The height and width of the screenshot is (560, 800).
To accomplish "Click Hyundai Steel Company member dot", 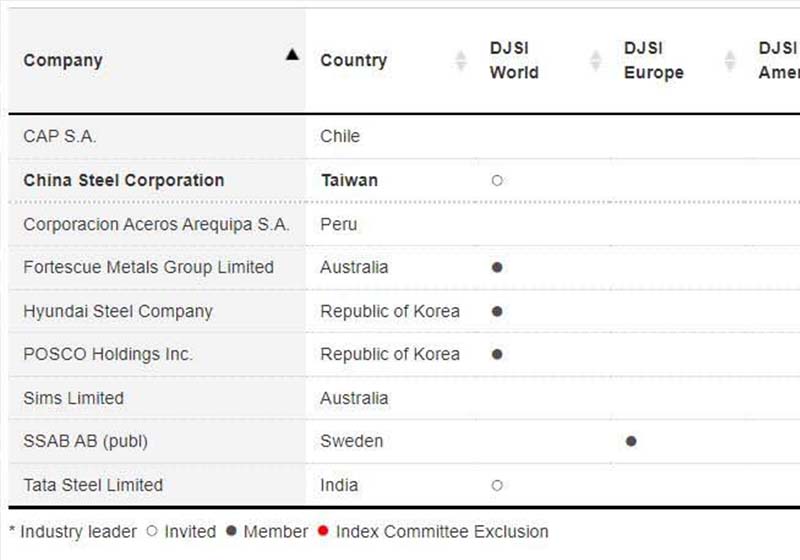I will [x=497, y=311].
